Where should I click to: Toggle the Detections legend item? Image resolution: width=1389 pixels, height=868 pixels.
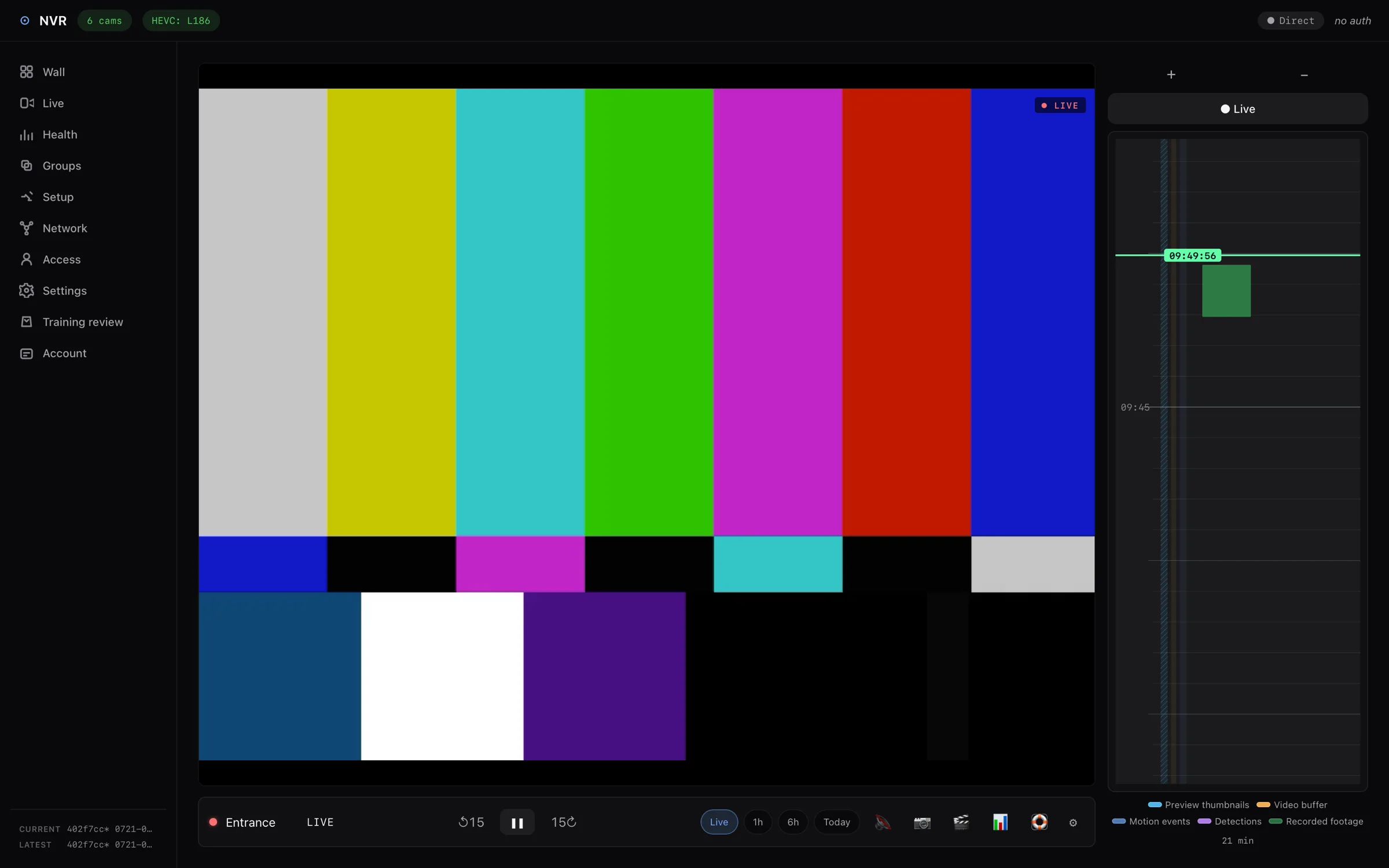1229,821
